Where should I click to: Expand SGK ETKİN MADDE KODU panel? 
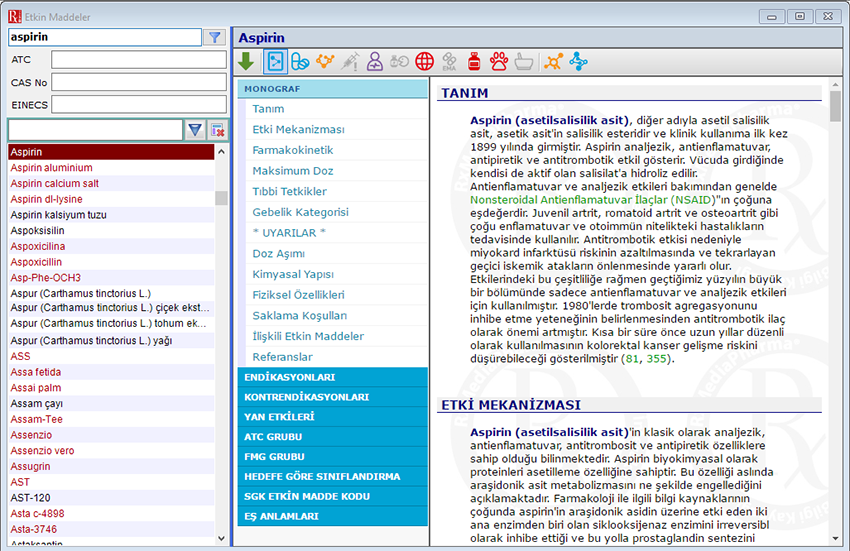pyautogui.click(x=332, y=496)
